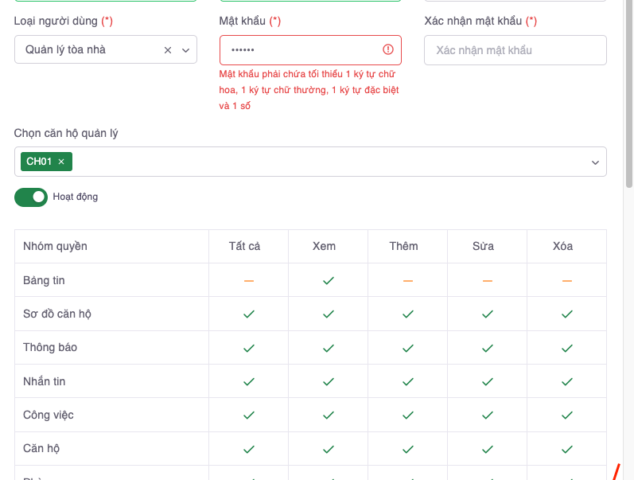Viewport: 634px width, 480px height.
Task: Click the Xác nhận mật khẩu field
Action: click(515, 50)
